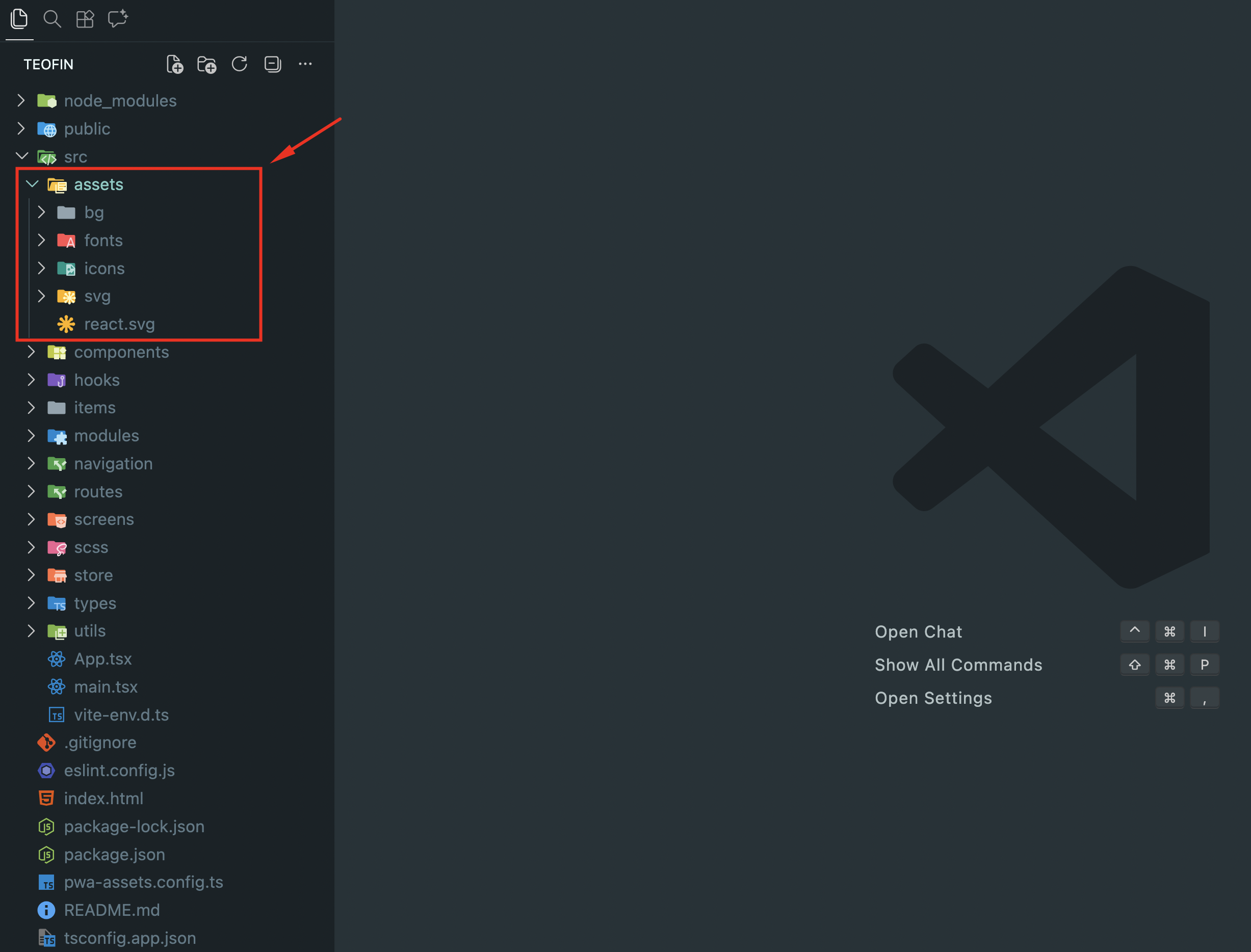Open the package.json file
Screen dimensions: 1251x952
(114, 855)
